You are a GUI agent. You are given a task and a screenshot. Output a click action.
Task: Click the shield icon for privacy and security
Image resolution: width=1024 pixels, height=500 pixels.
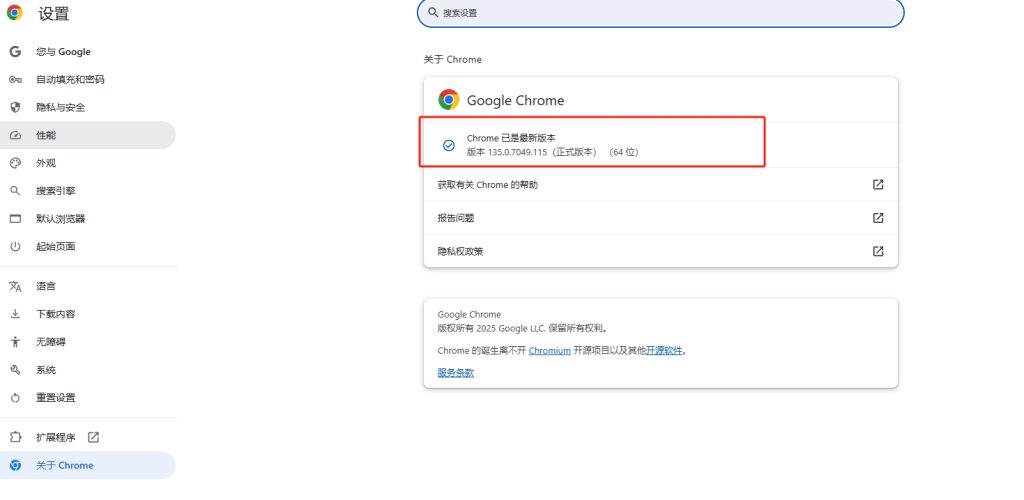(x=15, y=107)
